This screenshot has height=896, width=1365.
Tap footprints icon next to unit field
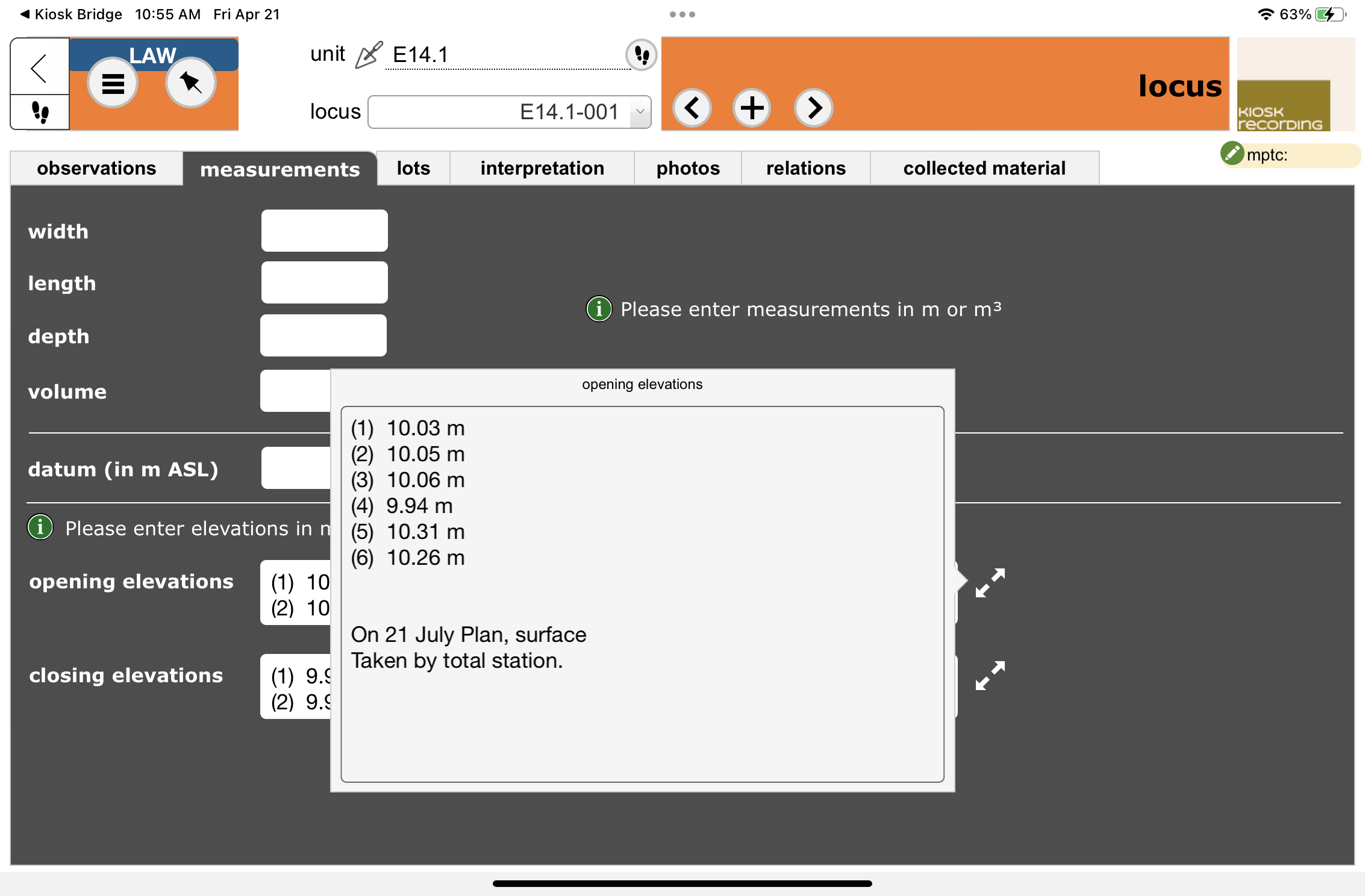tap(641, 55)
